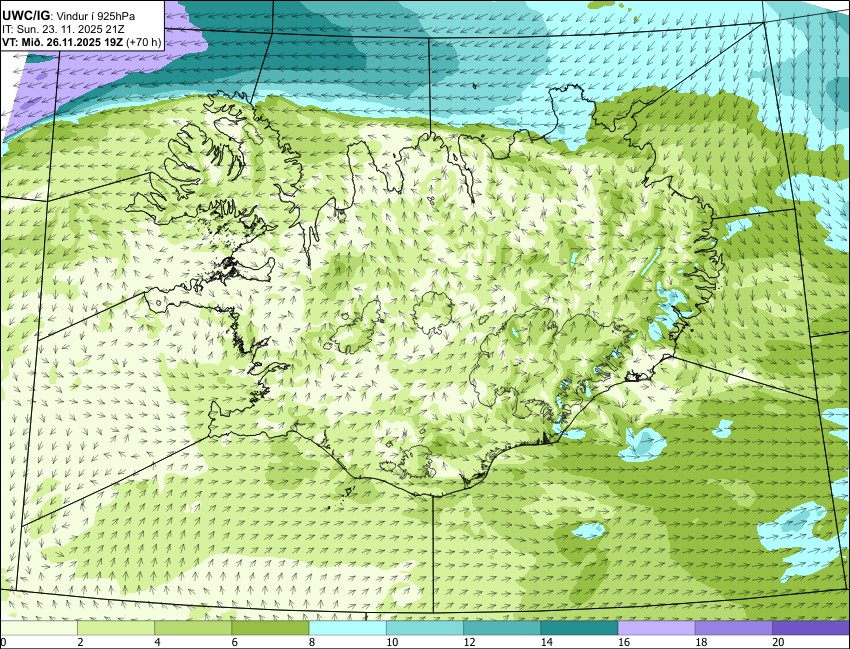Click the 12-14 teal legend swatch

(x=502, y=628)
